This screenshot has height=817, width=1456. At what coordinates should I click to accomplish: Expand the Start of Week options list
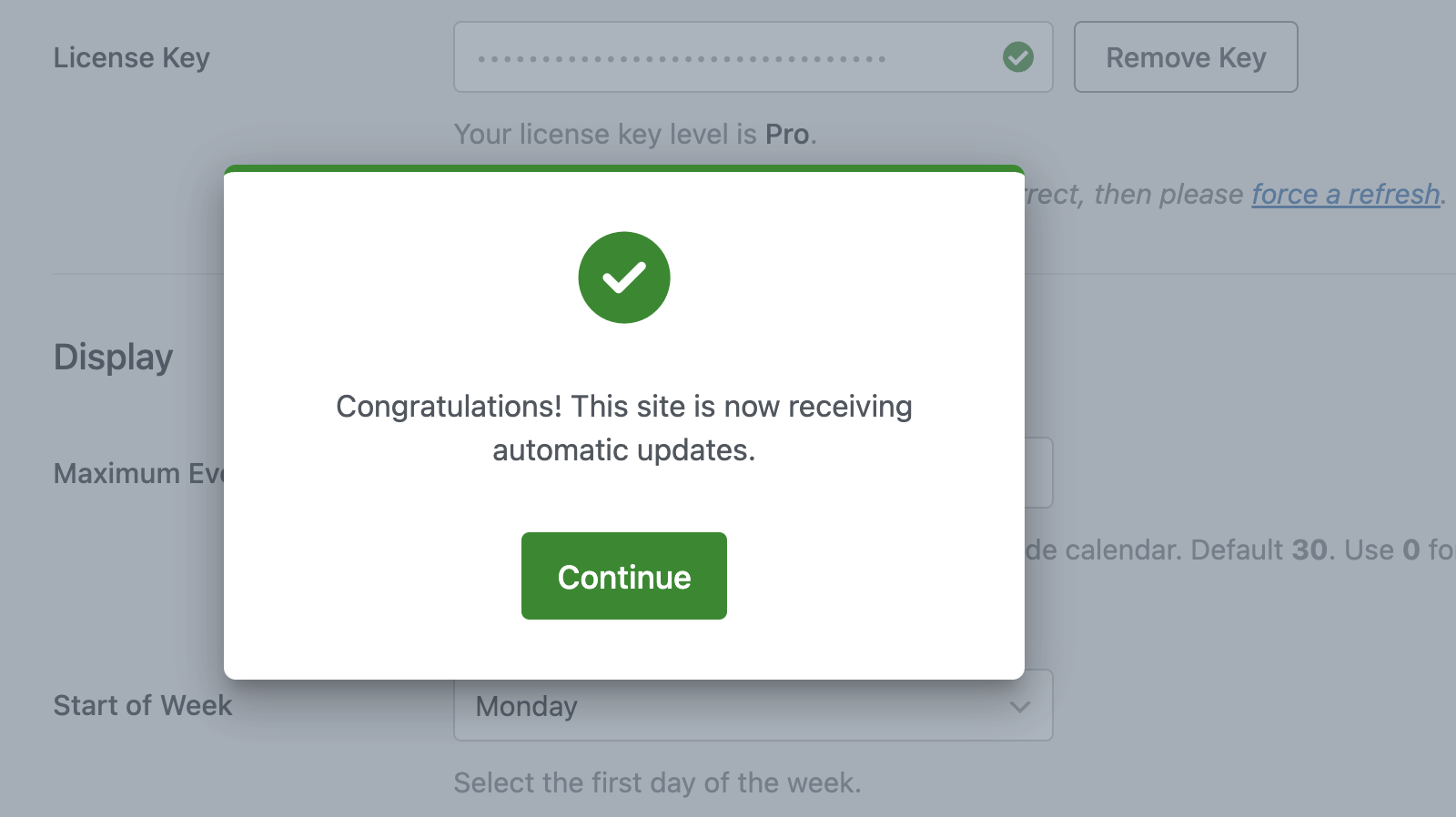point(752,706)
